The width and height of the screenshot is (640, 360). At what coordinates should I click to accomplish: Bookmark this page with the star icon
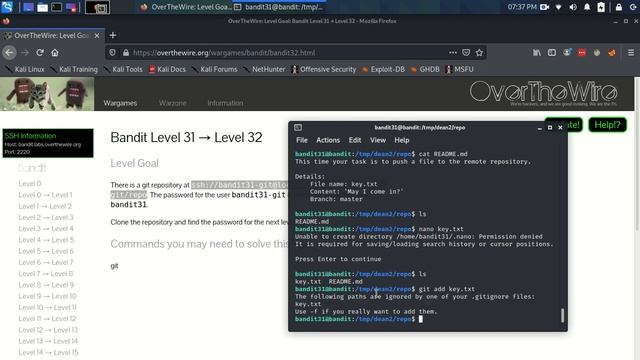click(x=479, y=53)
